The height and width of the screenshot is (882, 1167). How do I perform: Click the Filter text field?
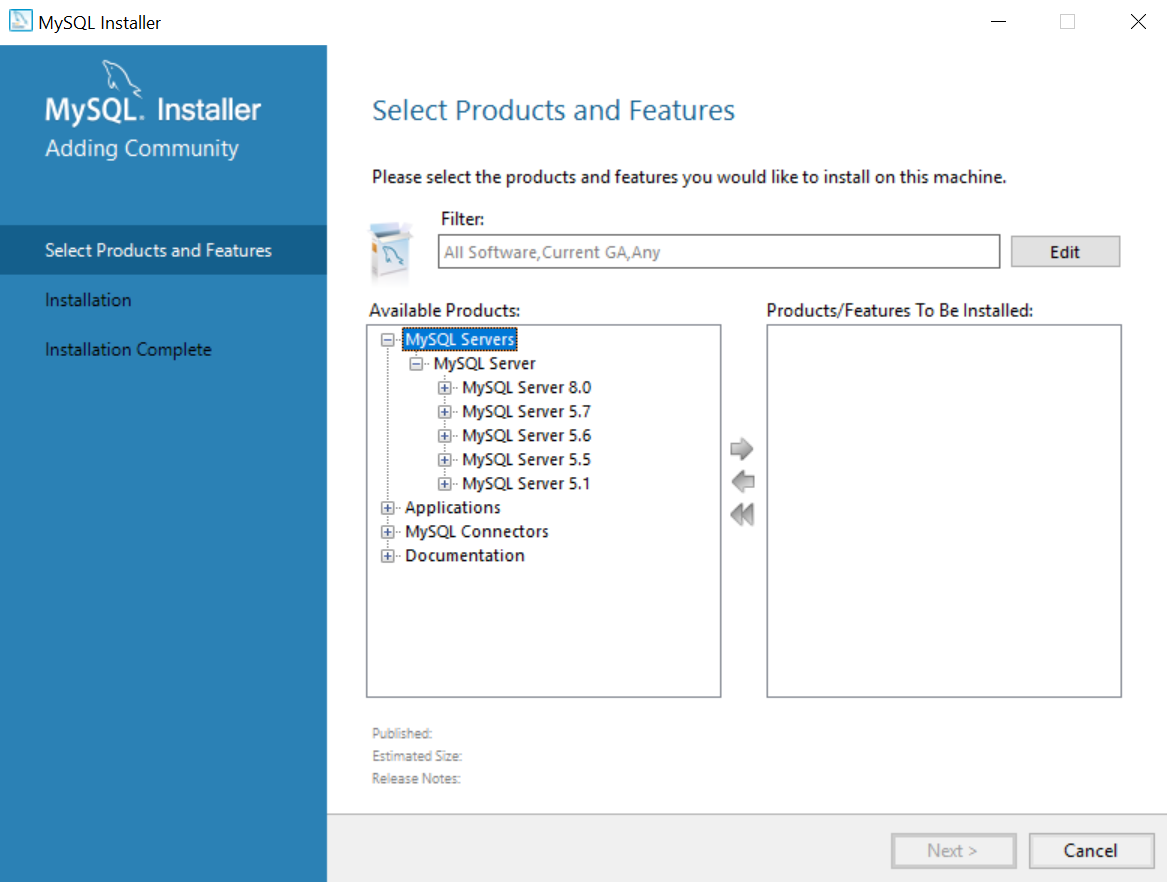click(x=718, y=252)
